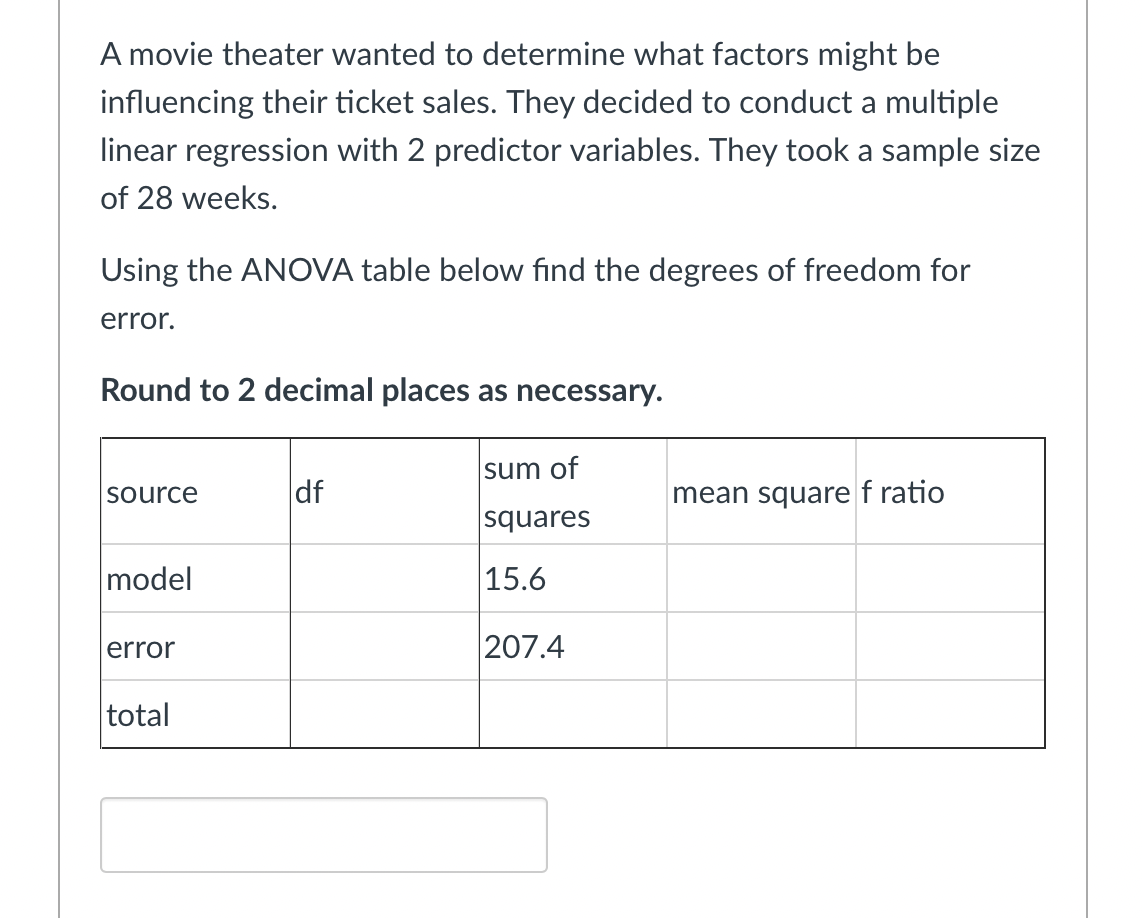Select the 'source' column header cell
1142x918 pixels.
[152, 492]
